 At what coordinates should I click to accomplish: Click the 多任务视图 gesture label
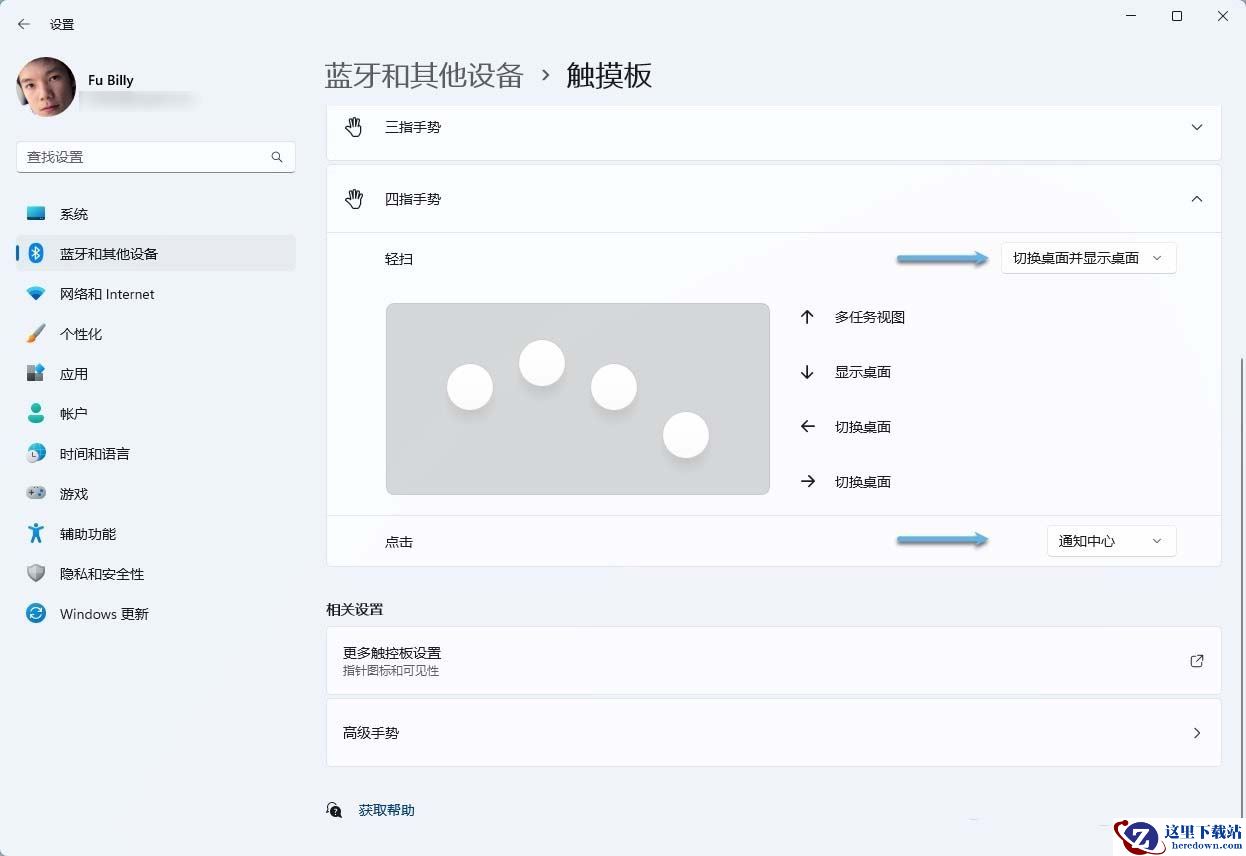(x=870, y=317)
